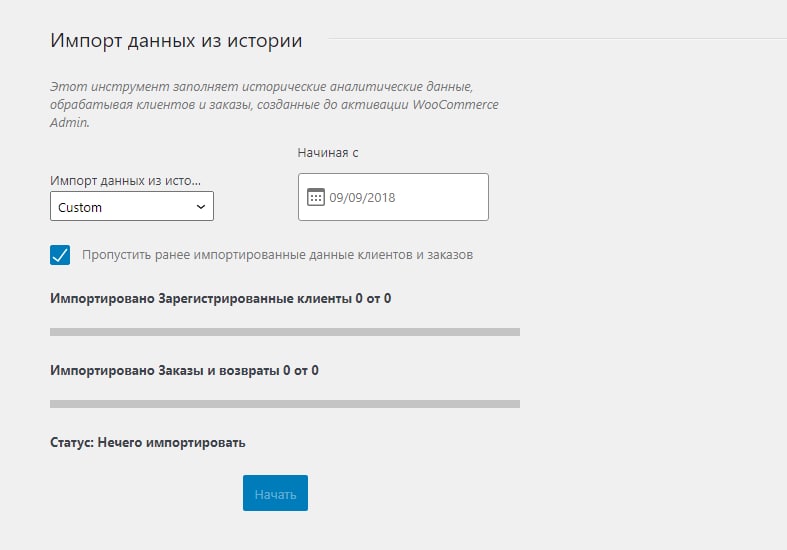Click the 'WooCommerce Admin' text in description
787x550 pixels.
pos(455,105)
